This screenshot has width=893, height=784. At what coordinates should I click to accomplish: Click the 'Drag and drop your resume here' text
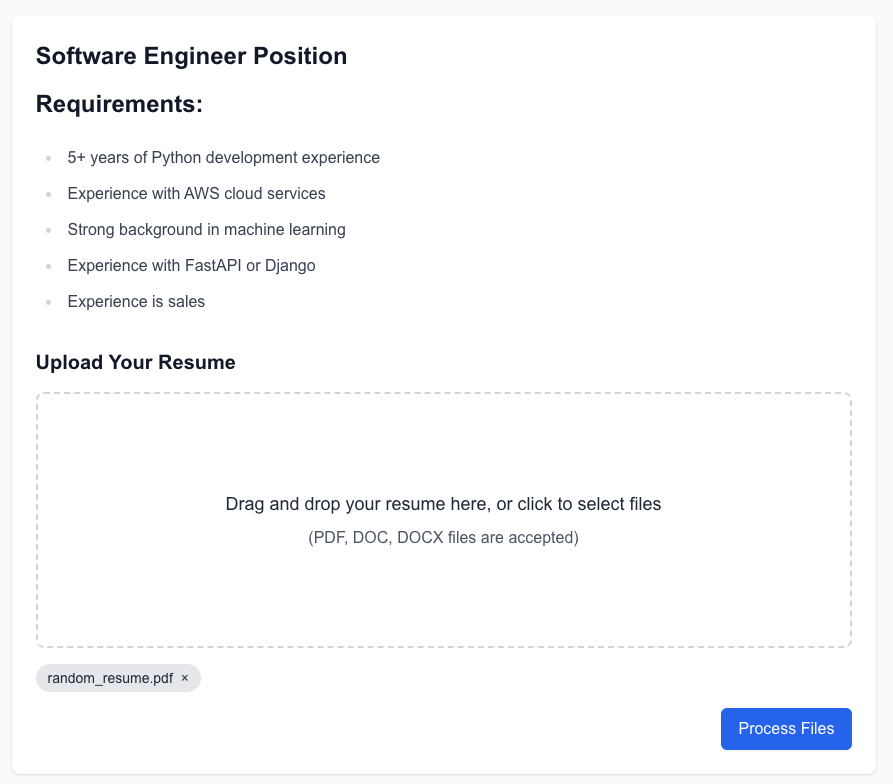pyautogui.click(x=443, y=504)
